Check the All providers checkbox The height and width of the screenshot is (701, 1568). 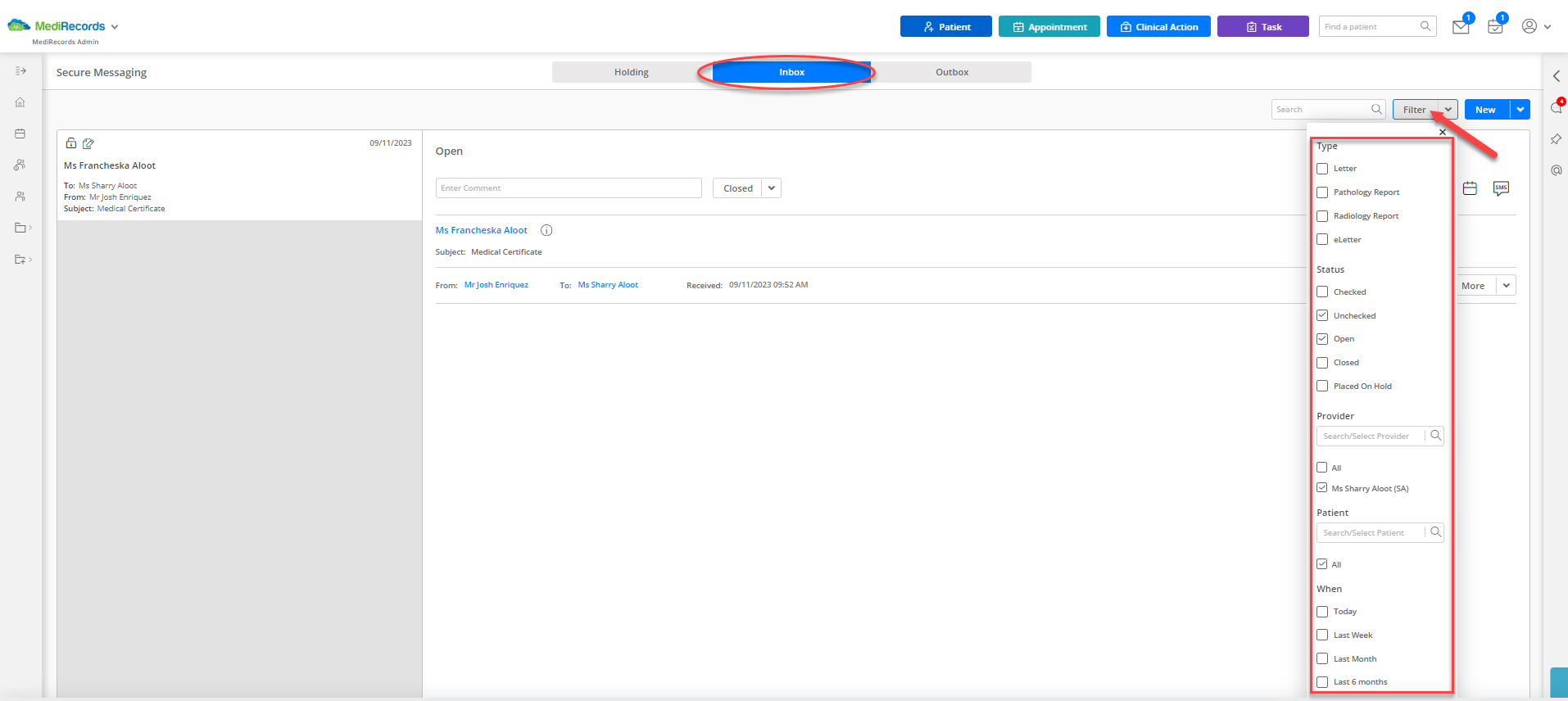(x=1321, y=468)
